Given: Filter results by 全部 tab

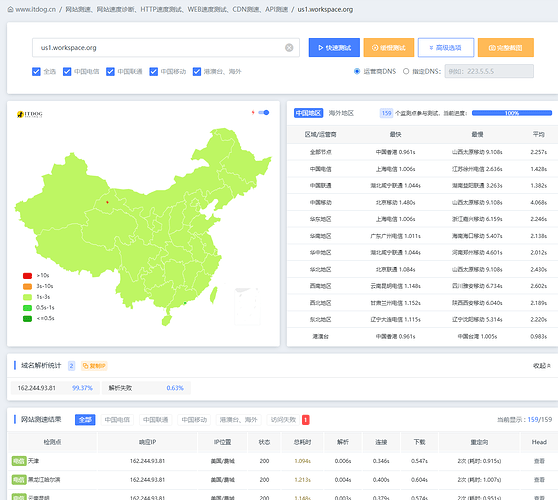Looking at the screenshot, I should pyautogui.click(x=85, y=420).
